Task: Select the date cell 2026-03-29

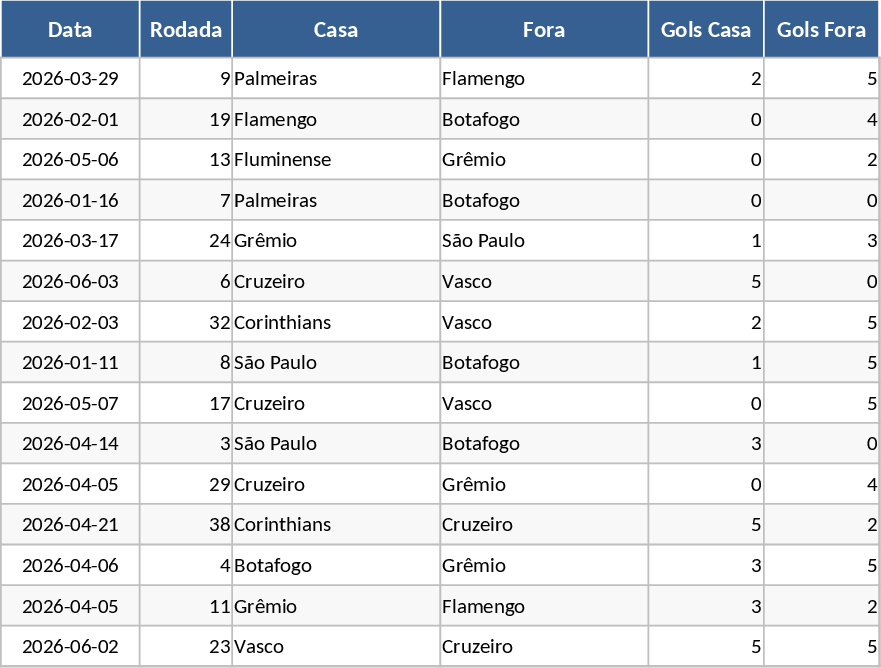Action: pyautogui.click(x=70, y=79)
